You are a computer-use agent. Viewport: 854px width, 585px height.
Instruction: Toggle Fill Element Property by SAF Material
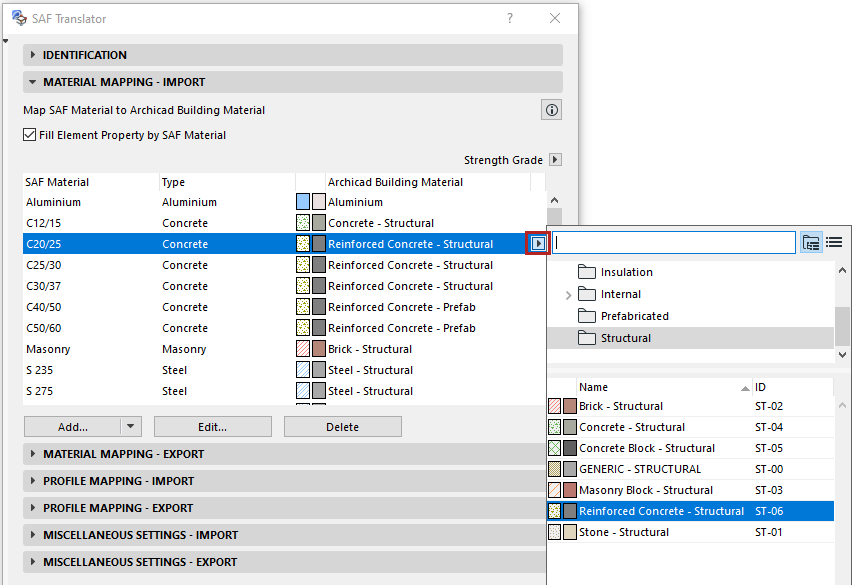coord(29,135)
